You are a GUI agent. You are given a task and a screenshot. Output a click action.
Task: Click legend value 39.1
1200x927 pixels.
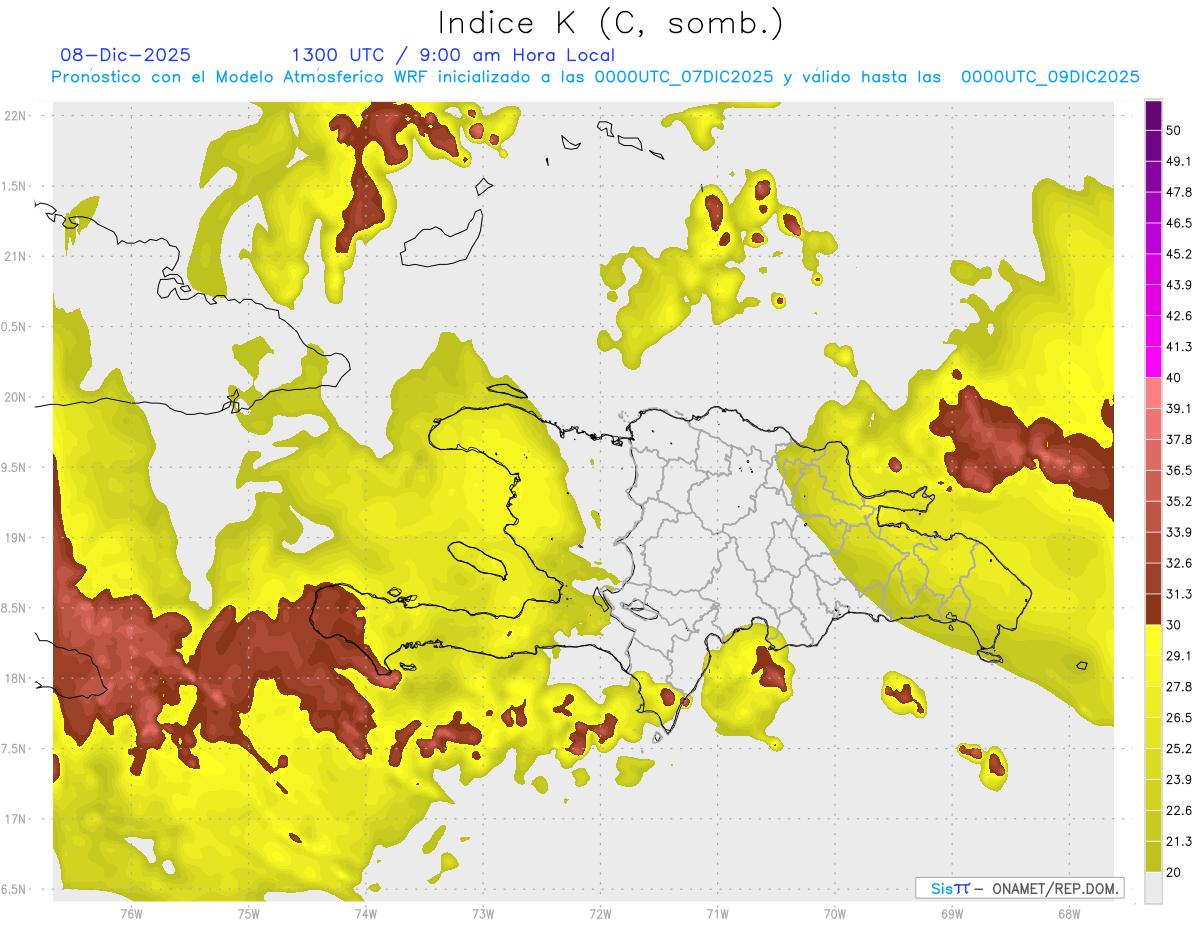click(x=1178, y=409)
